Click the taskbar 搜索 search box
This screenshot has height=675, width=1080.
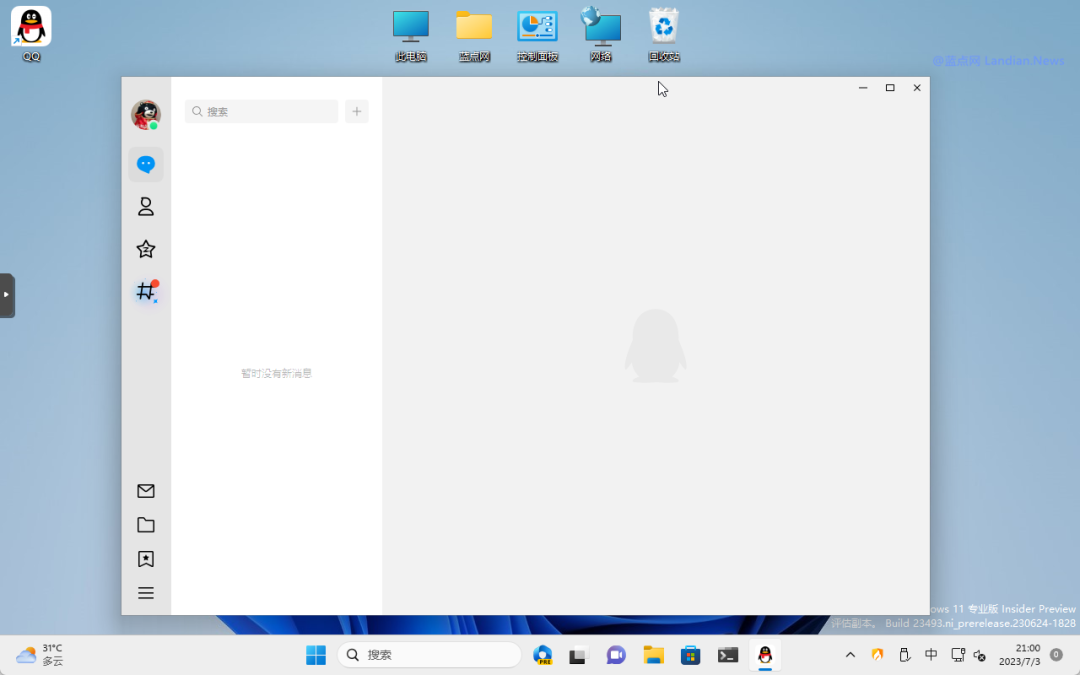(x=429, y=655)
